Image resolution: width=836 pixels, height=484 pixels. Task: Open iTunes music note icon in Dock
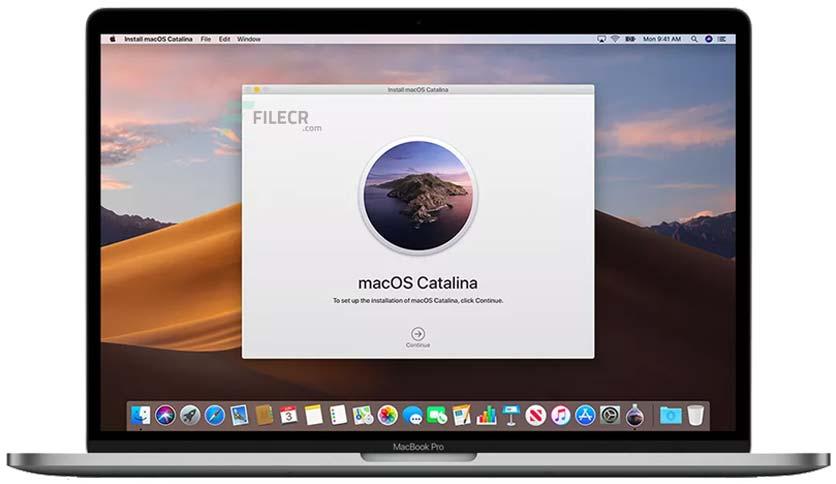pyautogui.click(x=560, y=415)
